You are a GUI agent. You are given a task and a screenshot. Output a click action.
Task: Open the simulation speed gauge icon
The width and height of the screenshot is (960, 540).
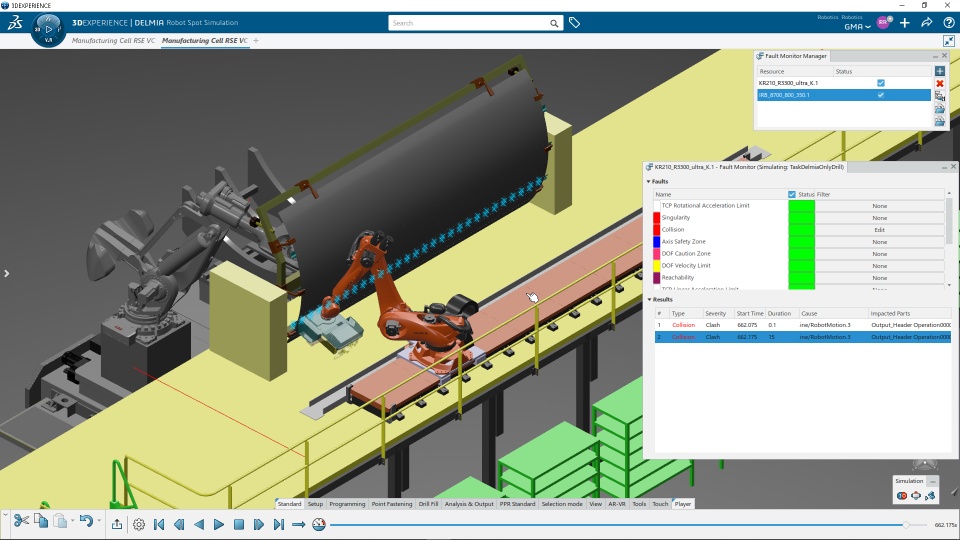point(319,524)
